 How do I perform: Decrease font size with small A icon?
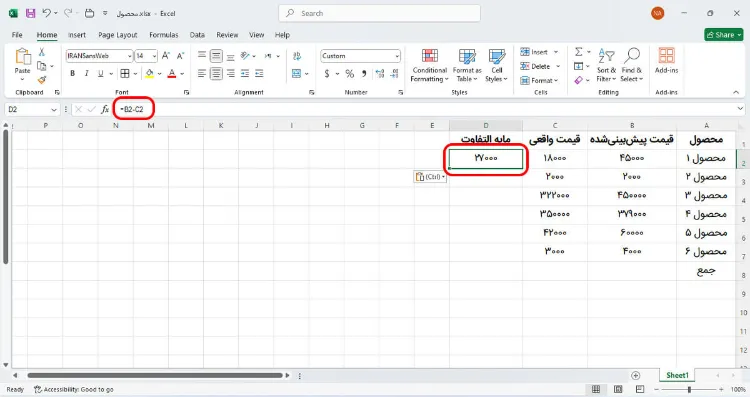click(x=180, y=56)
